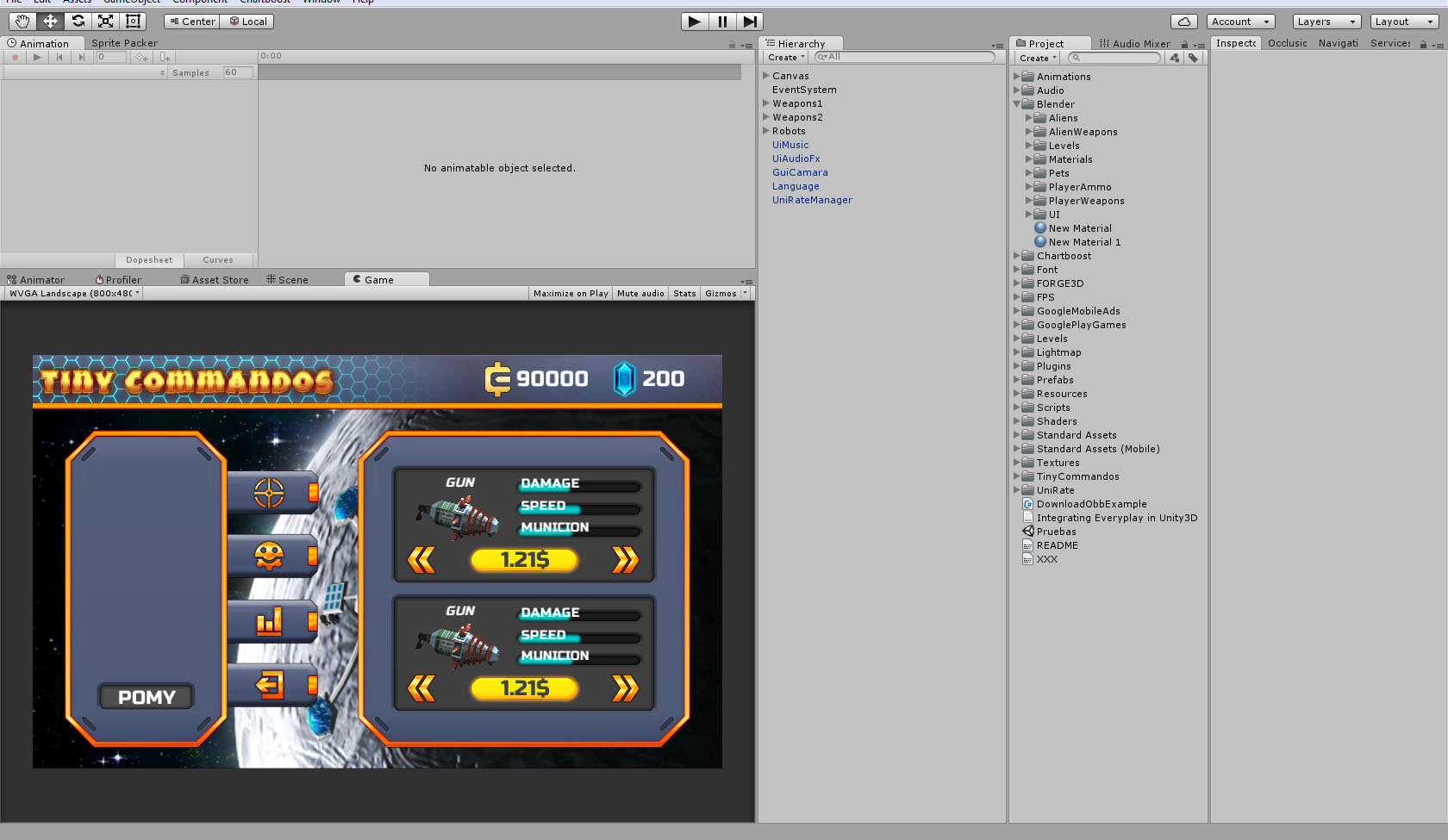Select the Hand tool in the toolbar
Screen dimensions: 1448x840
click(x=22, y=22)
